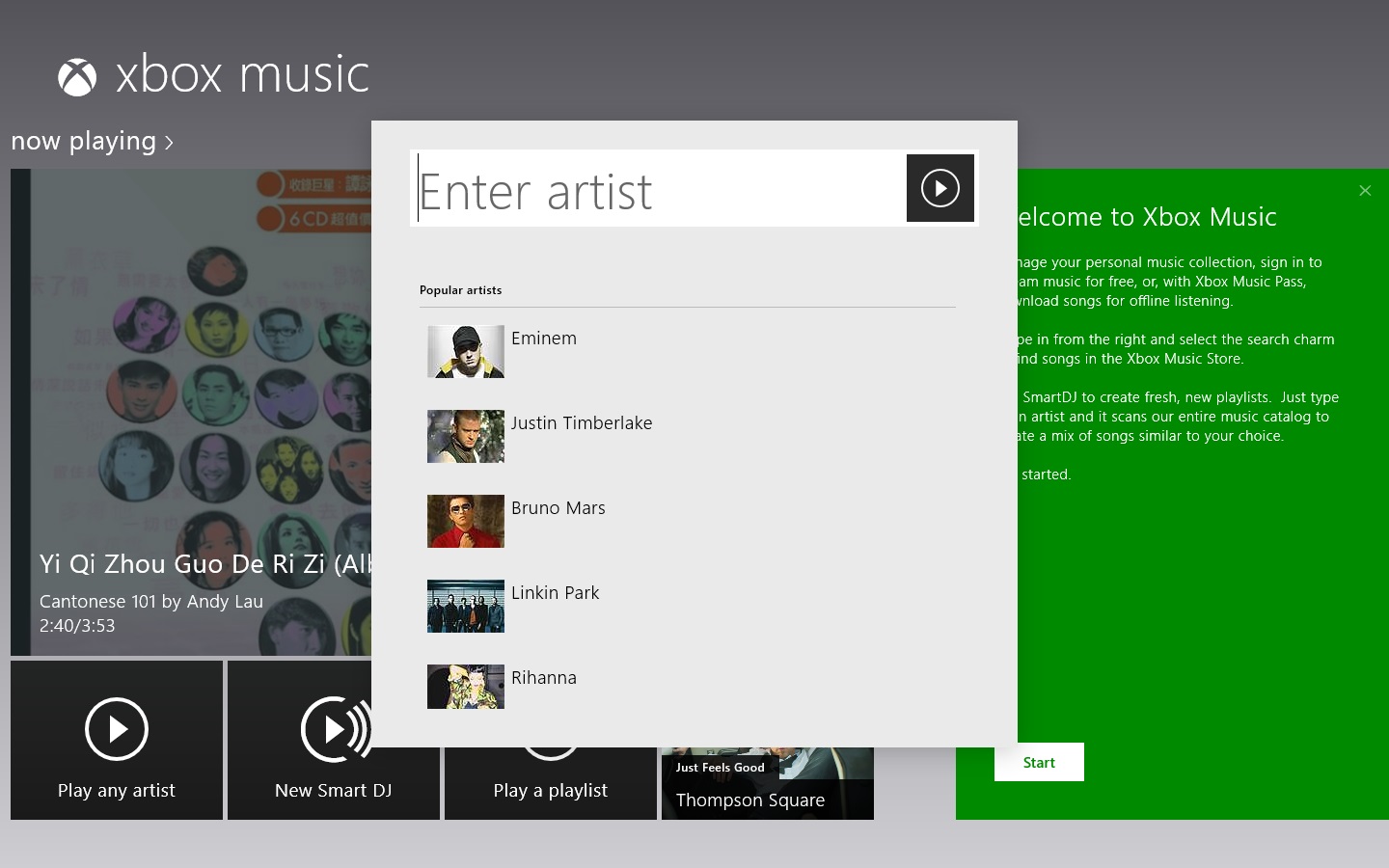Viewport: 1389px width, 868px height.
Task: Click the New Smart DJ label
Action: 334,791
